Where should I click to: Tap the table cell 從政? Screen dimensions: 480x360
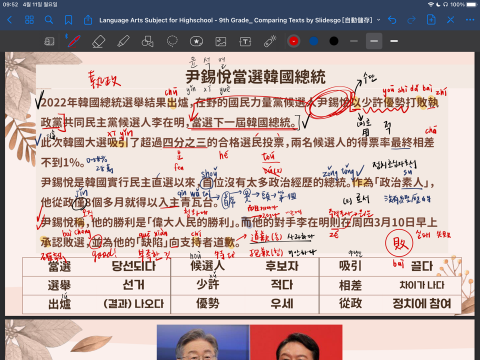350,303
